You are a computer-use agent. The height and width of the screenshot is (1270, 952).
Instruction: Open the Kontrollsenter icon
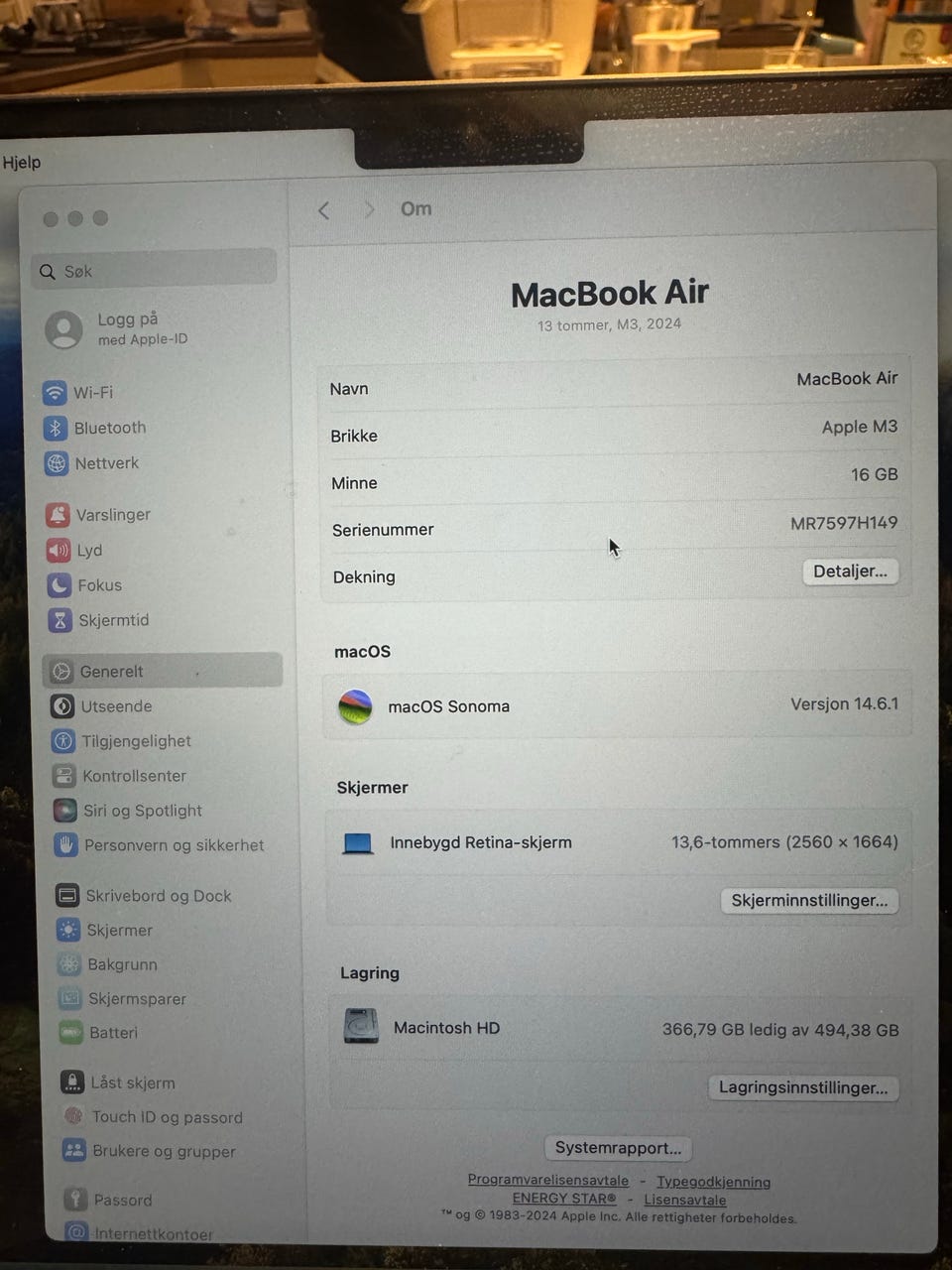click(64, 776)
